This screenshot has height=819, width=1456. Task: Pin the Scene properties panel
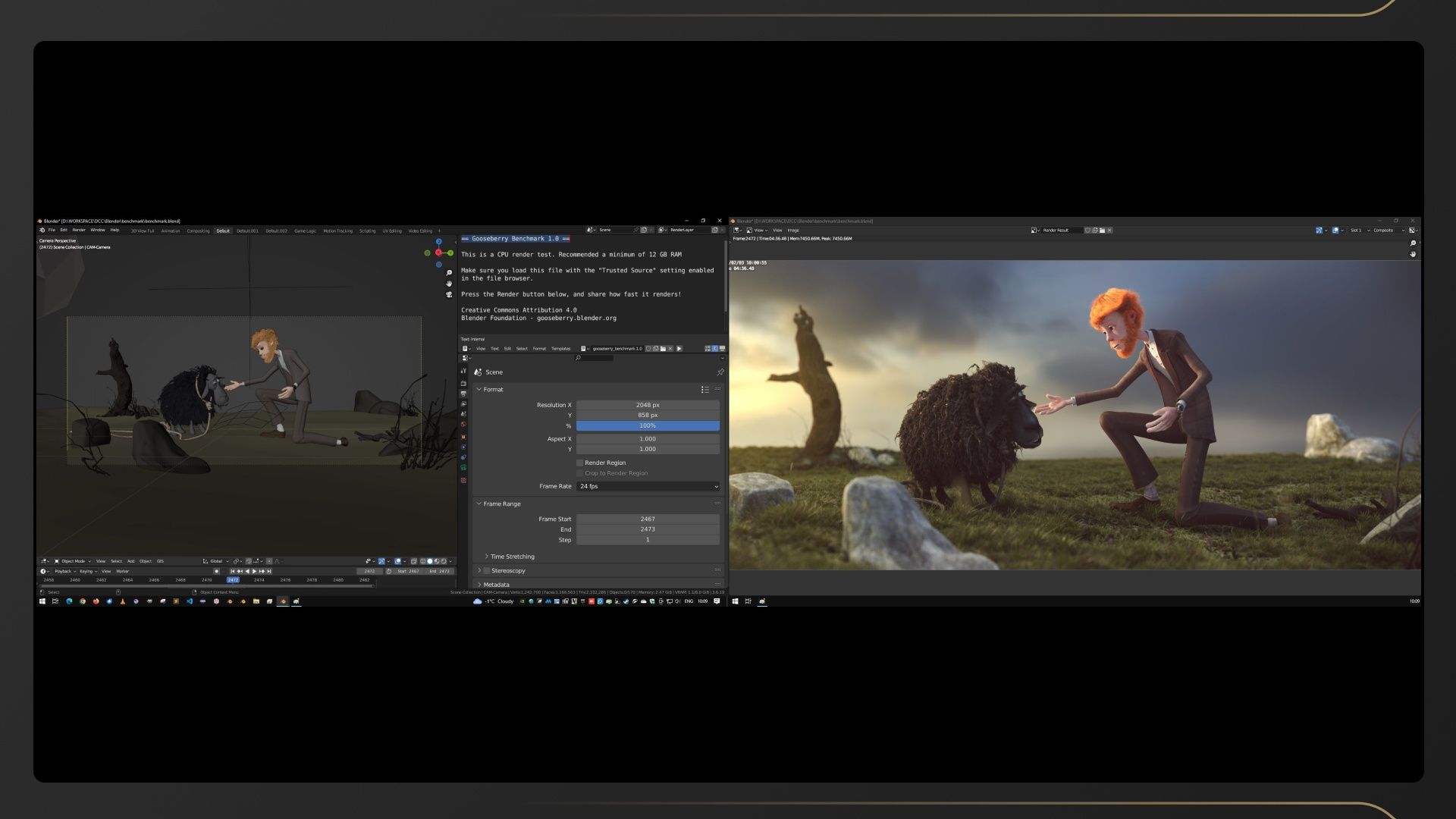[x=720, y=372]
